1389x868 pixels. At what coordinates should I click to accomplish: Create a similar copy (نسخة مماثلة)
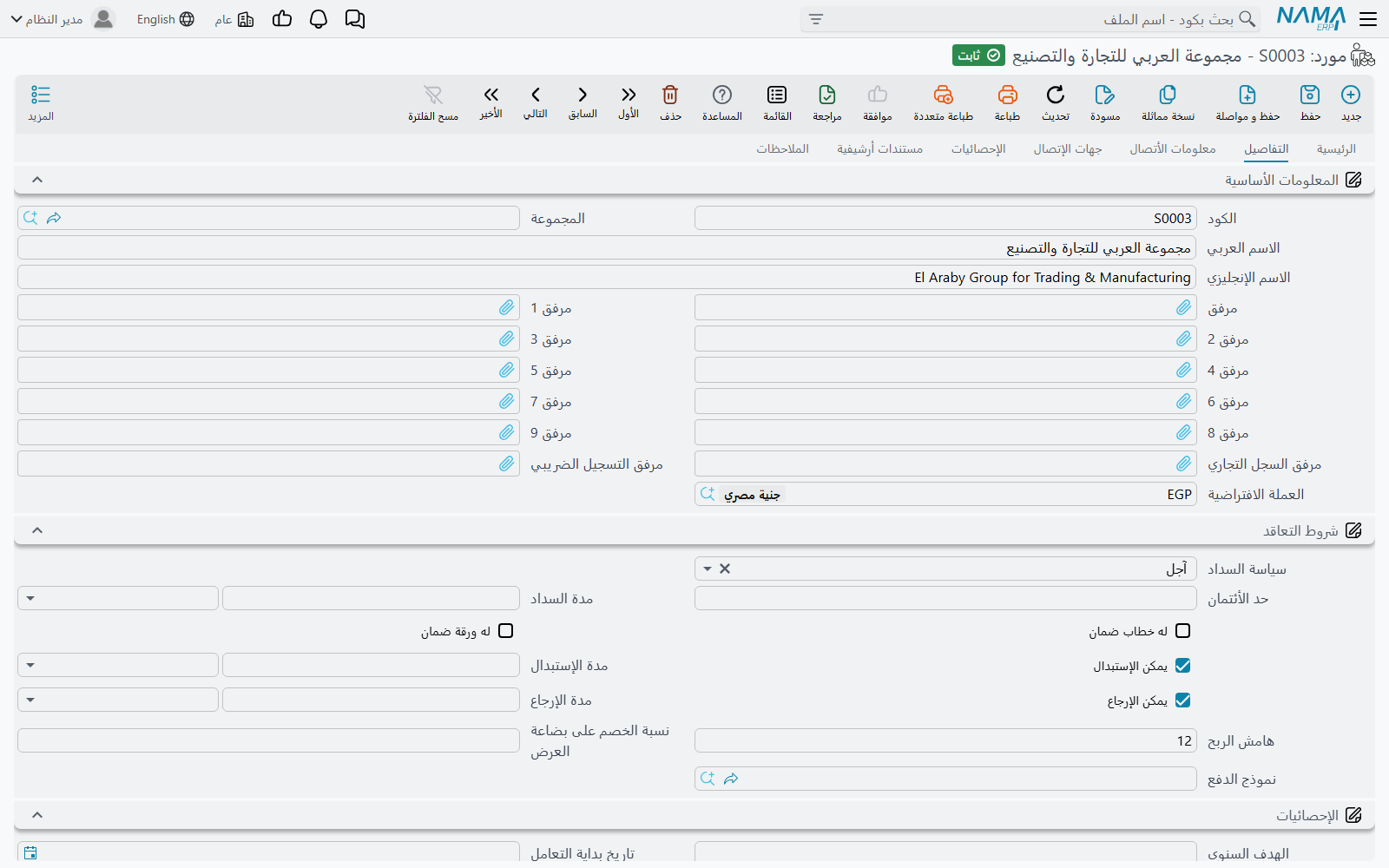(x=1168, y=95)
